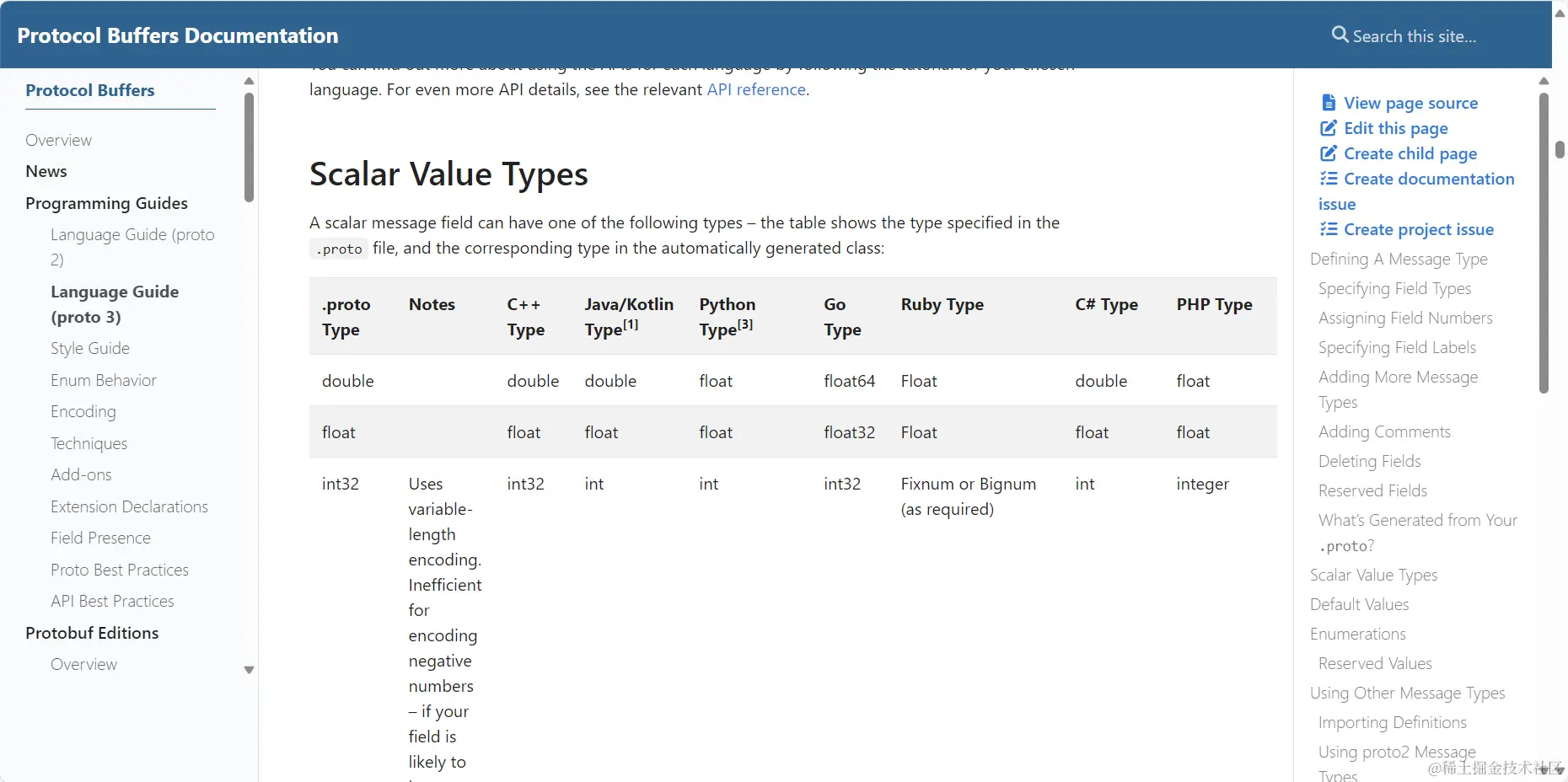The width and height of the screenshot is (1568, 782).
Task: Click the Create child page pencil icon
Action: (1329, 153)
